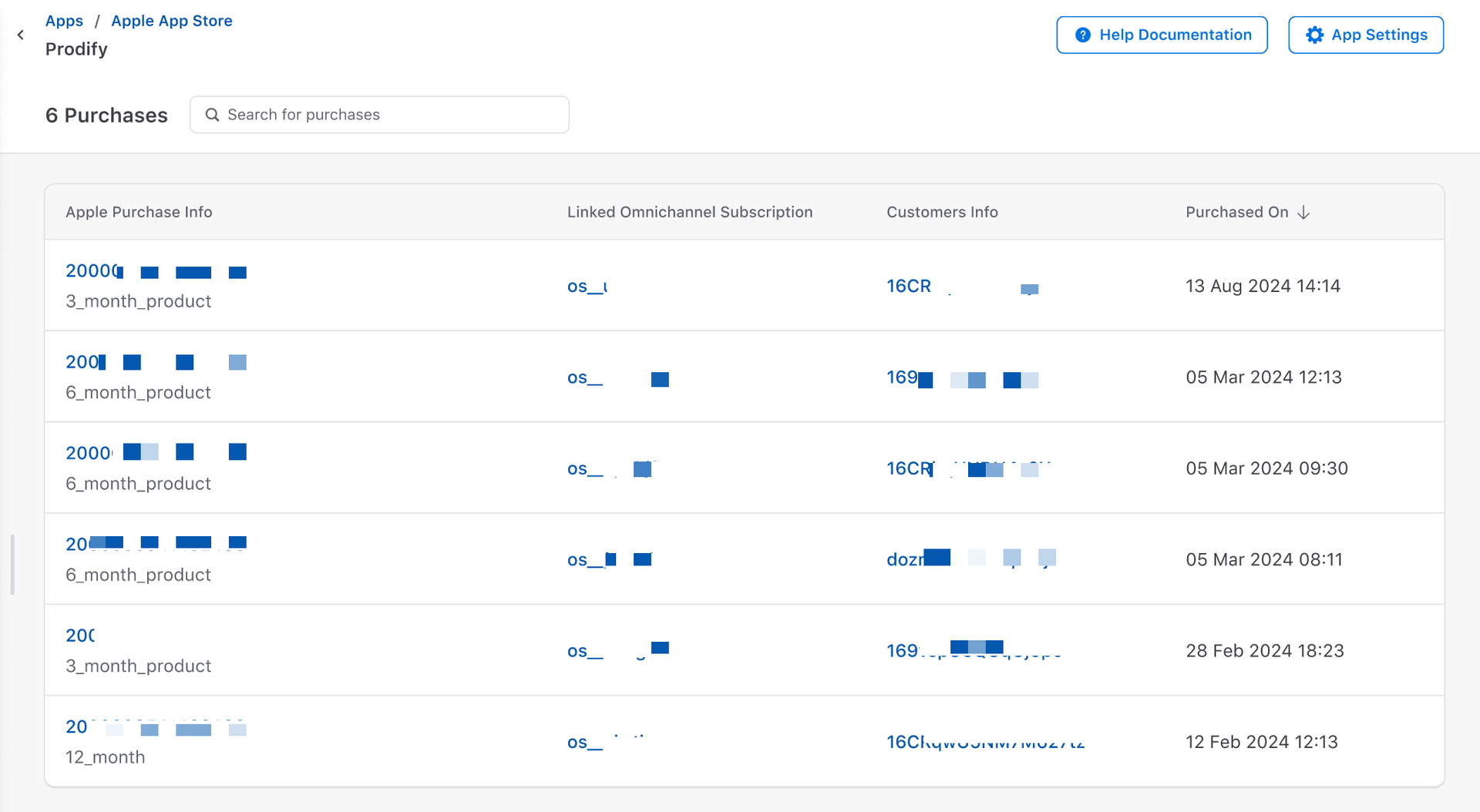Open App Settings
Image resolution: width=1480 pixels, height=812 pixels.
click(x=1365, y=35)
